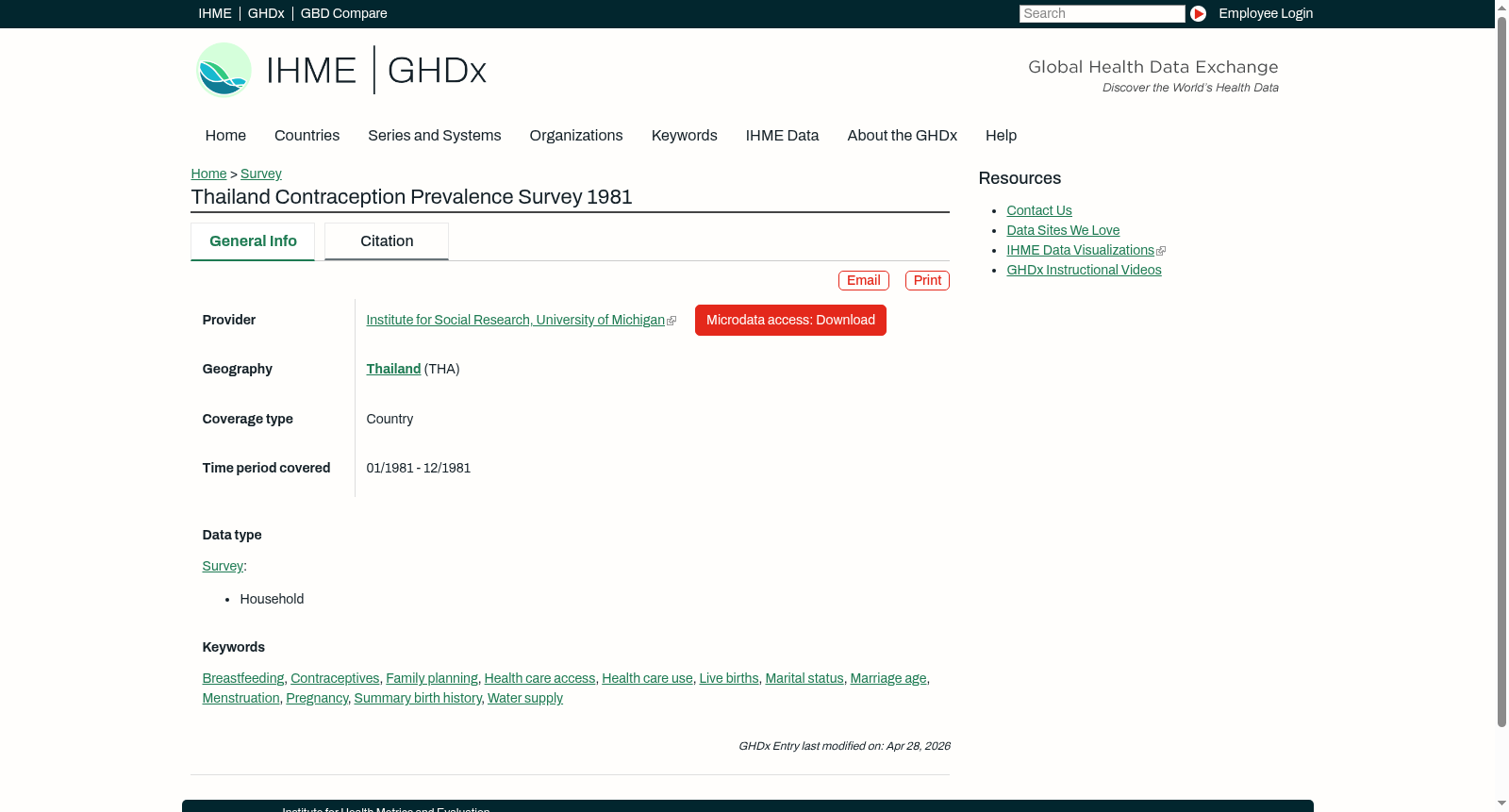This screenshot has height=812, width=1509.
Task: Open Series and Systems menu item
Action: pos(434,135)
